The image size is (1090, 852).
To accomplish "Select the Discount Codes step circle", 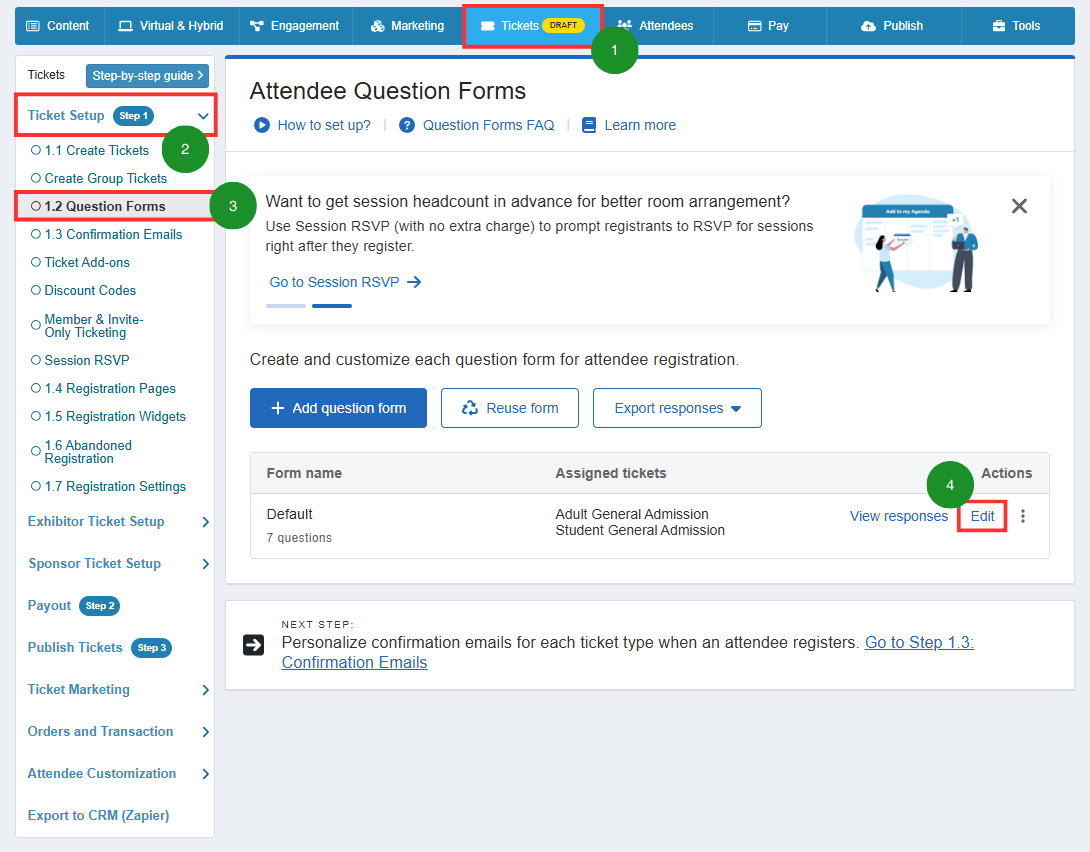I will coord(34,290).
